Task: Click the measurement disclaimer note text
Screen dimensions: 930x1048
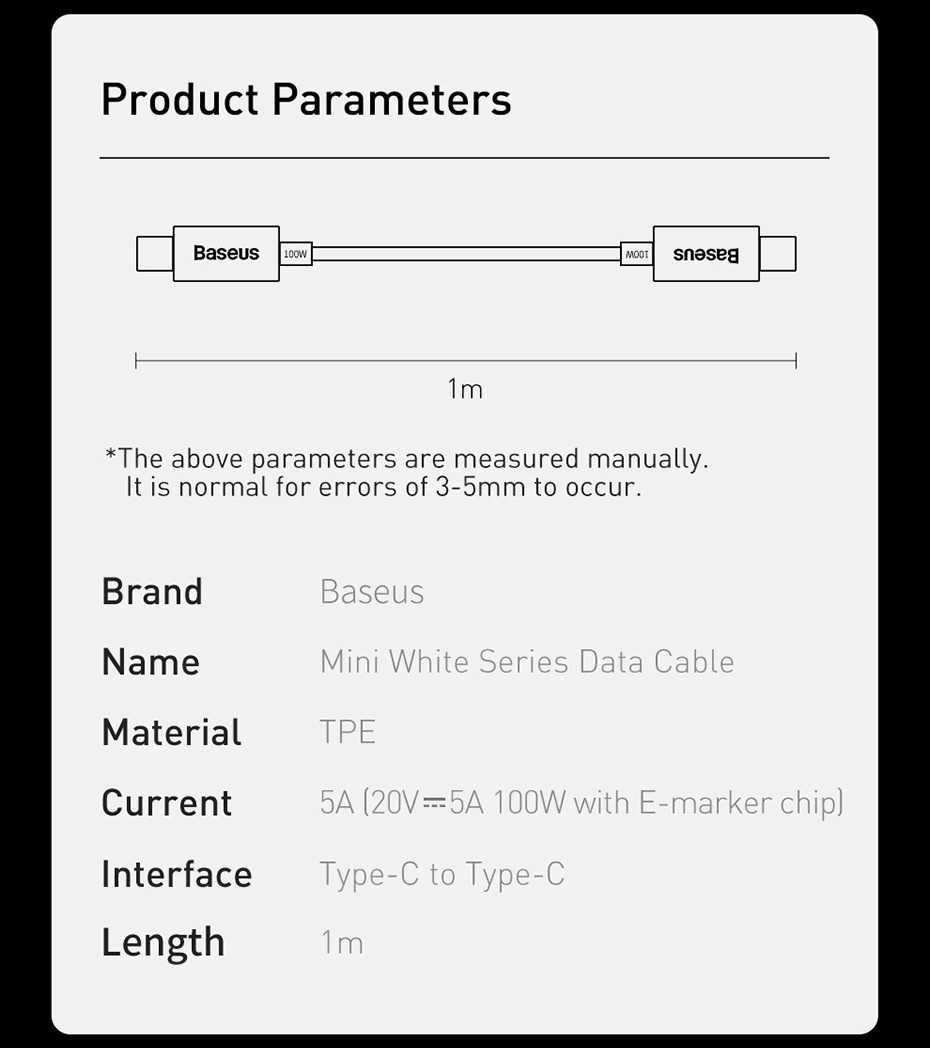Action: 406,473
